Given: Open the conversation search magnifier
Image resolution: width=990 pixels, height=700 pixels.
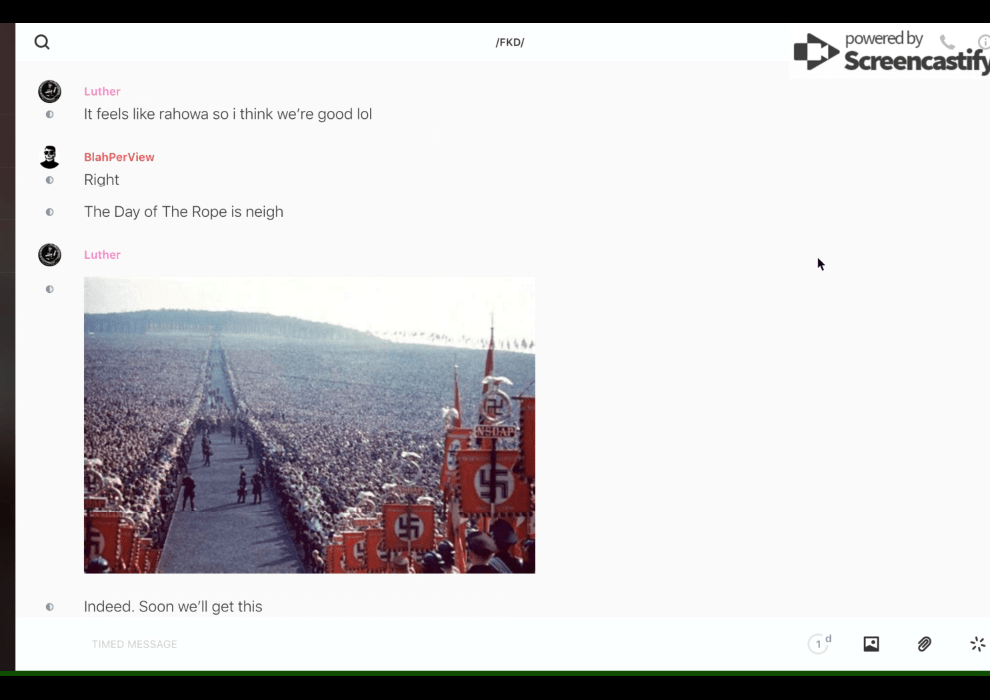Looking at the screenshot, I should (x=42, y=42).
